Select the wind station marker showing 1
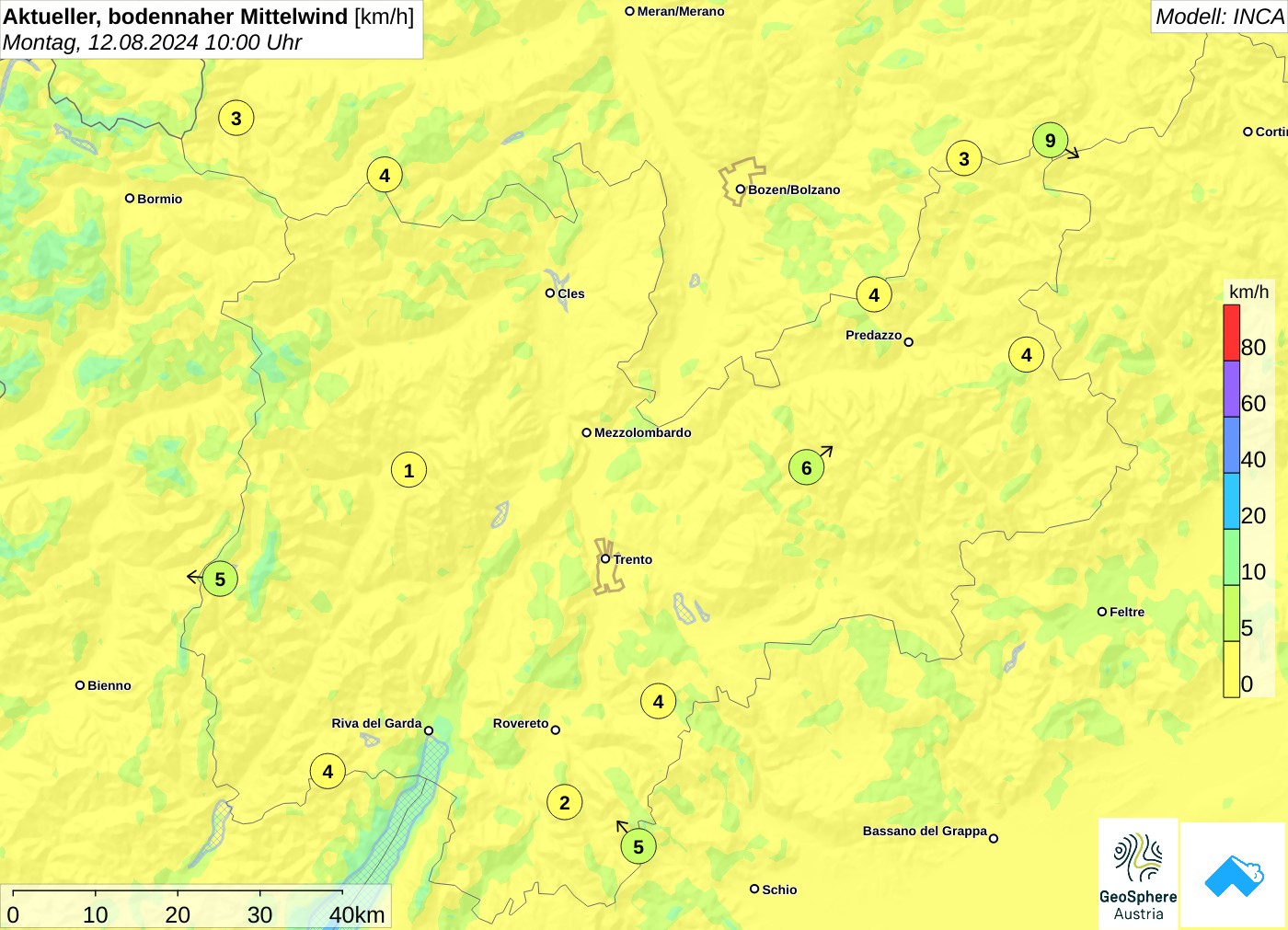Image resolution: width=1288 pixels, height=930 pixels. click(x=408, y=470)
